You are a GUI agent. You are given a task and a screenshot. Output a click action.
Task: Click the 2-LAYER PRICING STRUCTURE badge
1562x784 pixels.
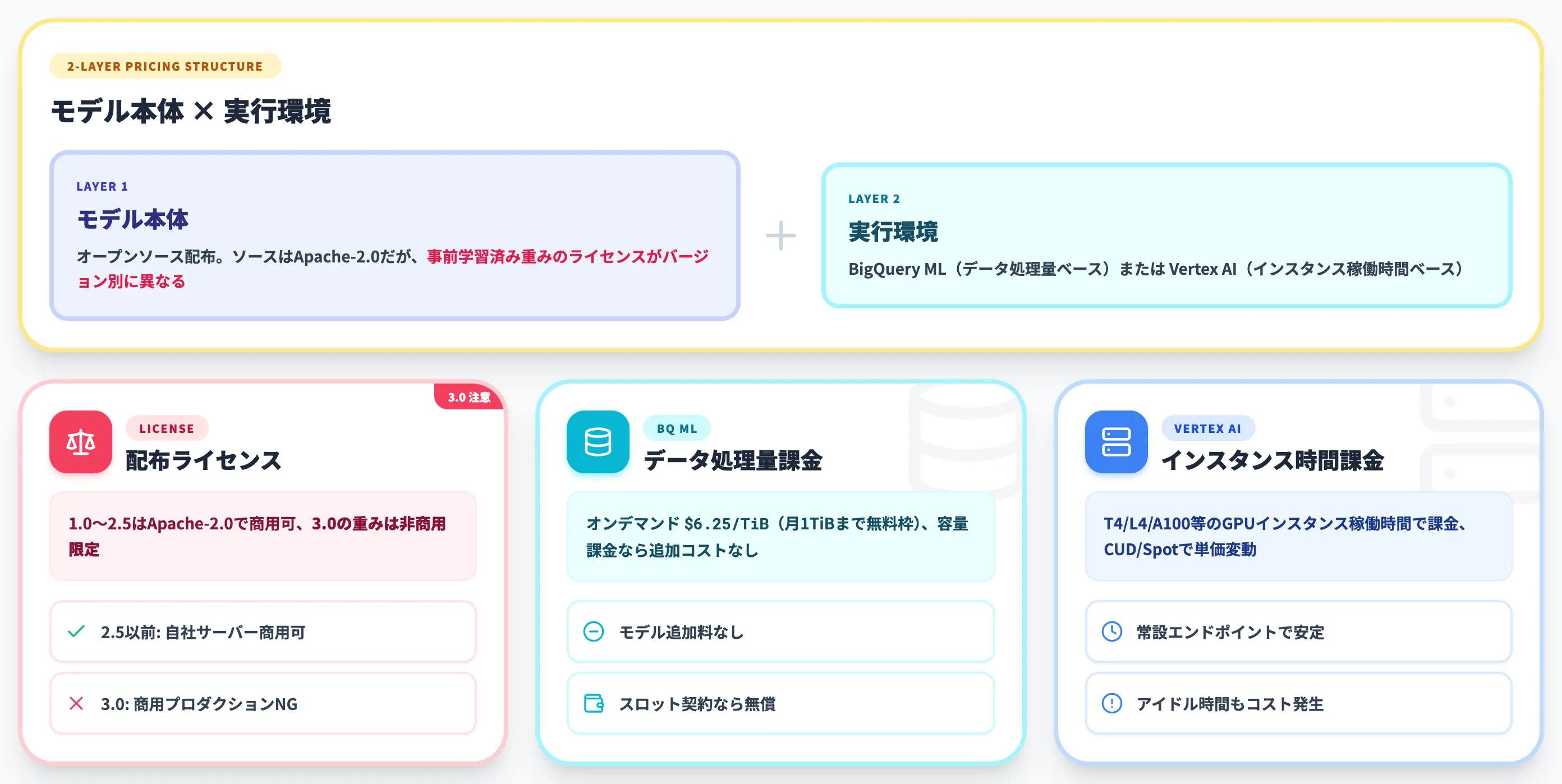tap(165, 66)
